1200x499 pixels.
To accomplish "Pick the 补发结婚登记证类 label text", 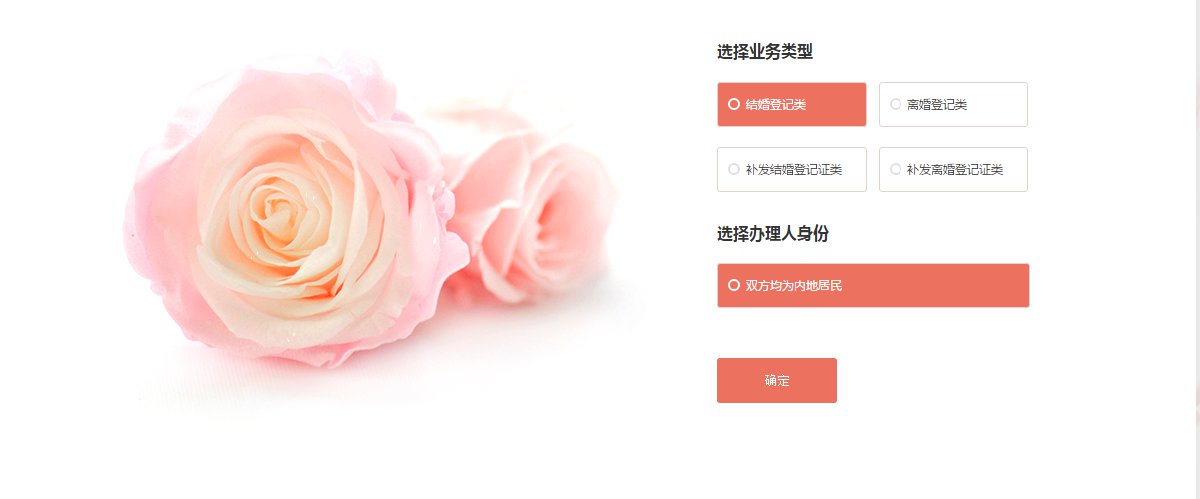I will [x=794, y=169].
